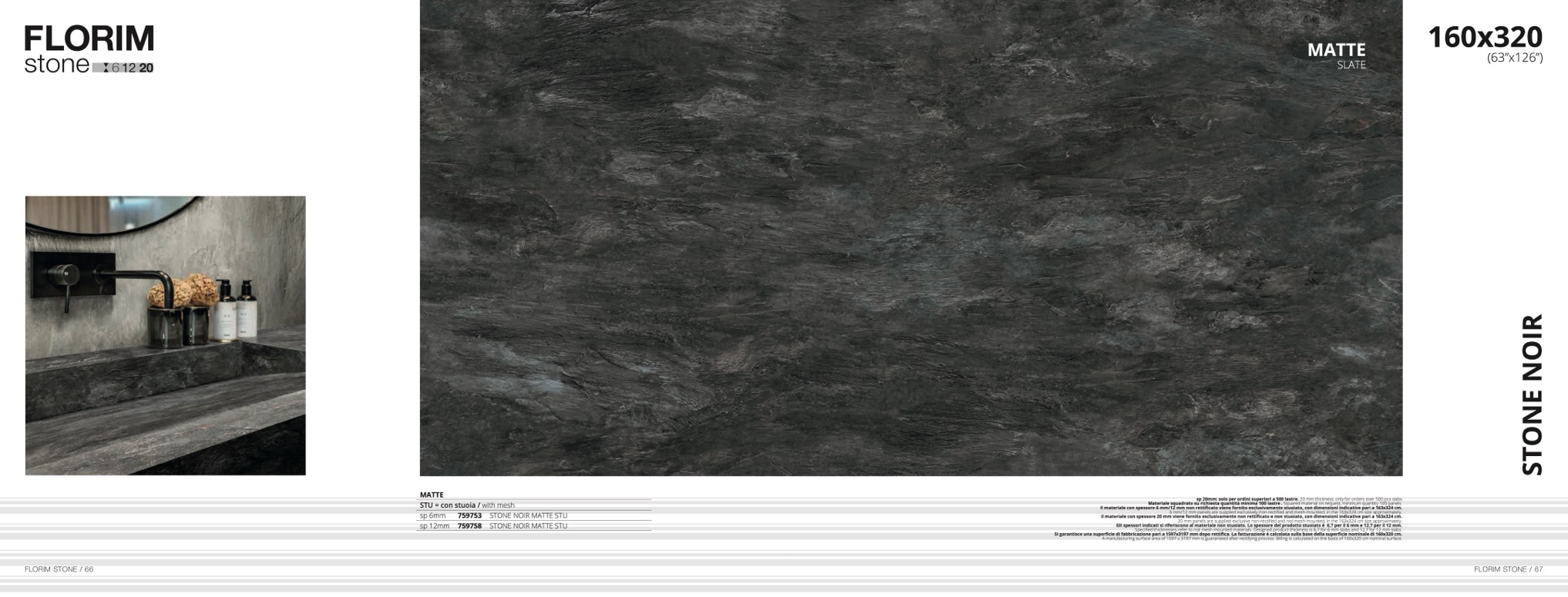Click the FLORIM STONE / 67 page number
The width and height of the screenshot is (1568, 597).
(x=1508, y=569)
